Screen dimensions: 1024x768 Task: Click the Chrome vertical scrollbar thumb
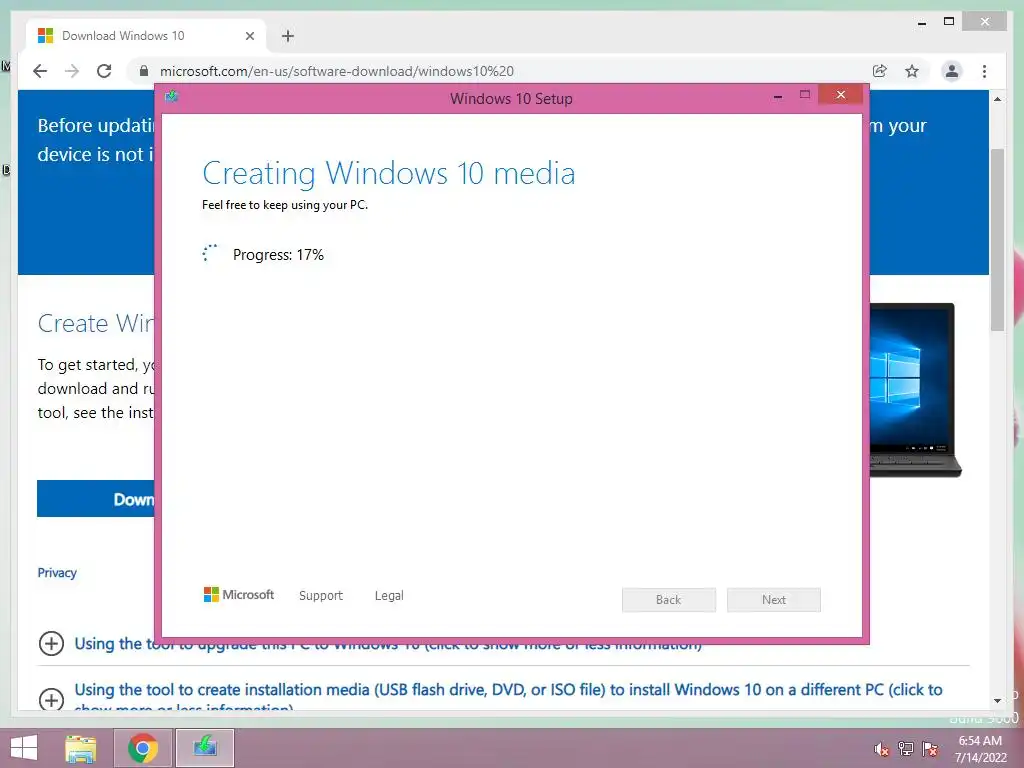click(997, 240)
